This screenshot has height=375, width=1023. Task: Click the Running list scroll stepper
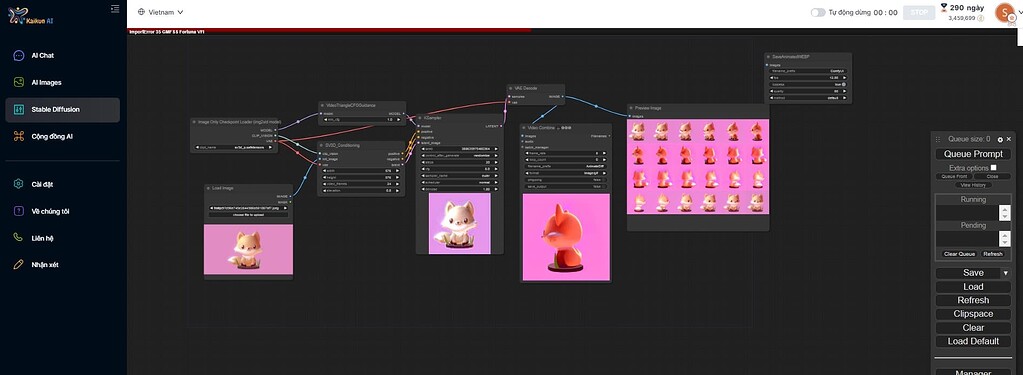[x=1005, y=213]
